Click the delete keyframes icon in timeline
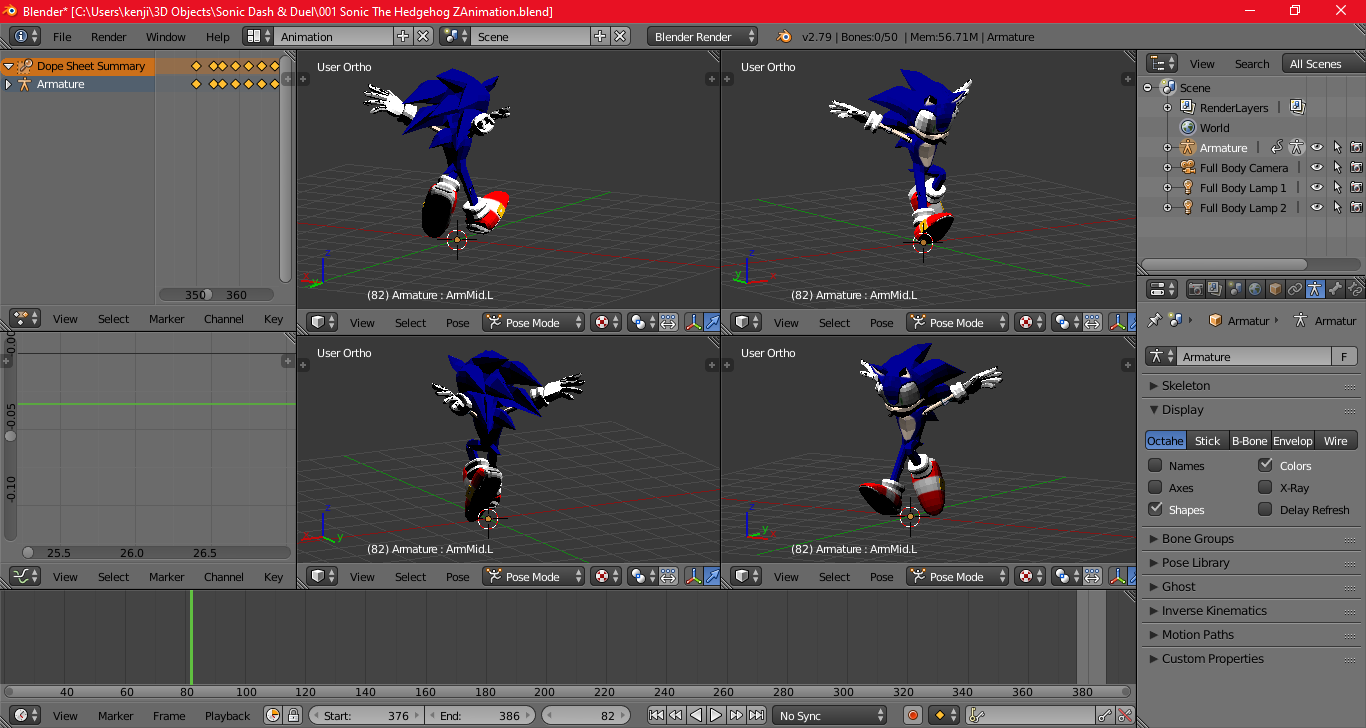The width and height of the screenshot is (1366, 728). (1125, 715)
